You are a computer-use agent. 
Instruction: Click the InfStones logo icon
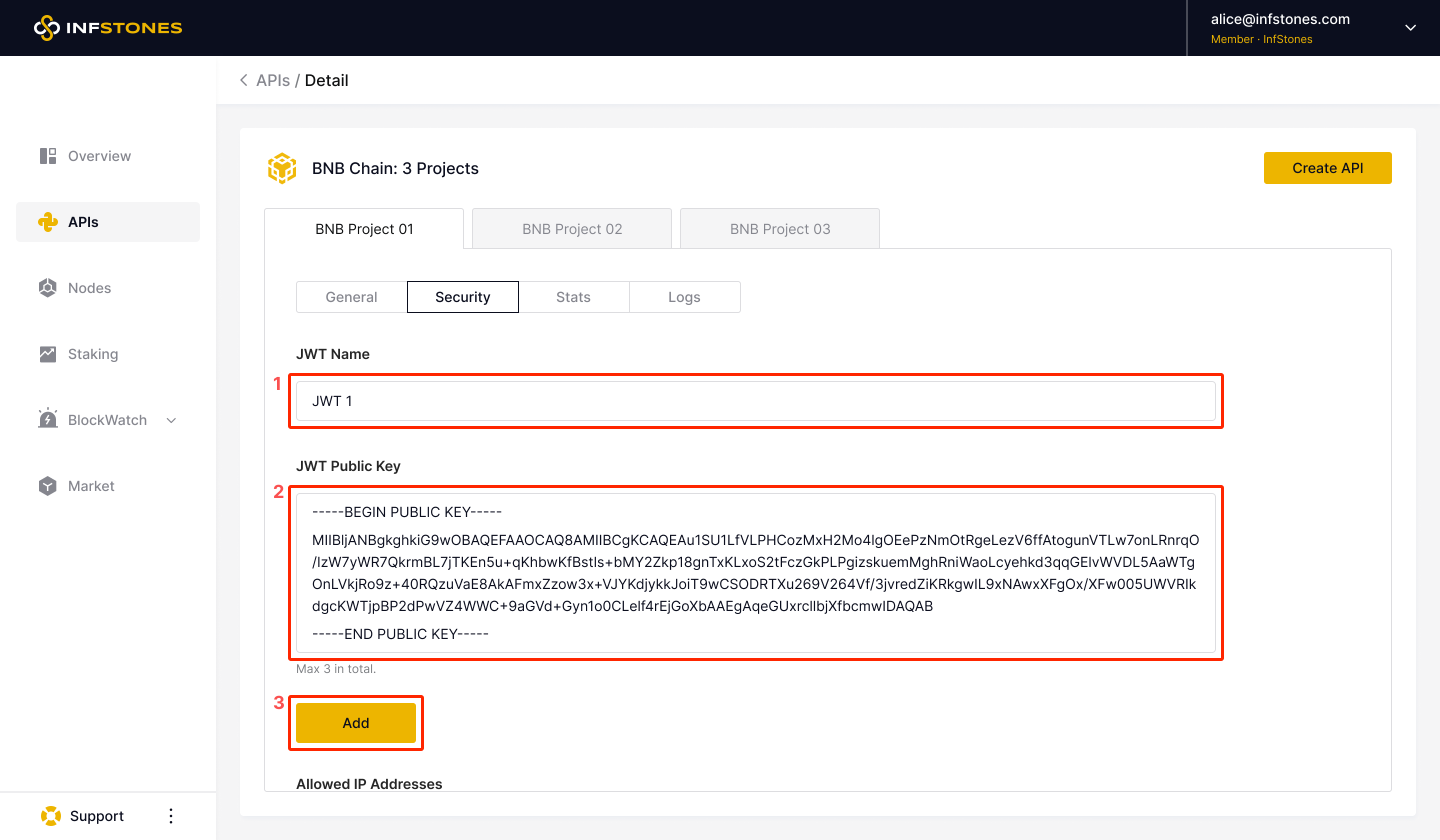click(x=46, y=27)
